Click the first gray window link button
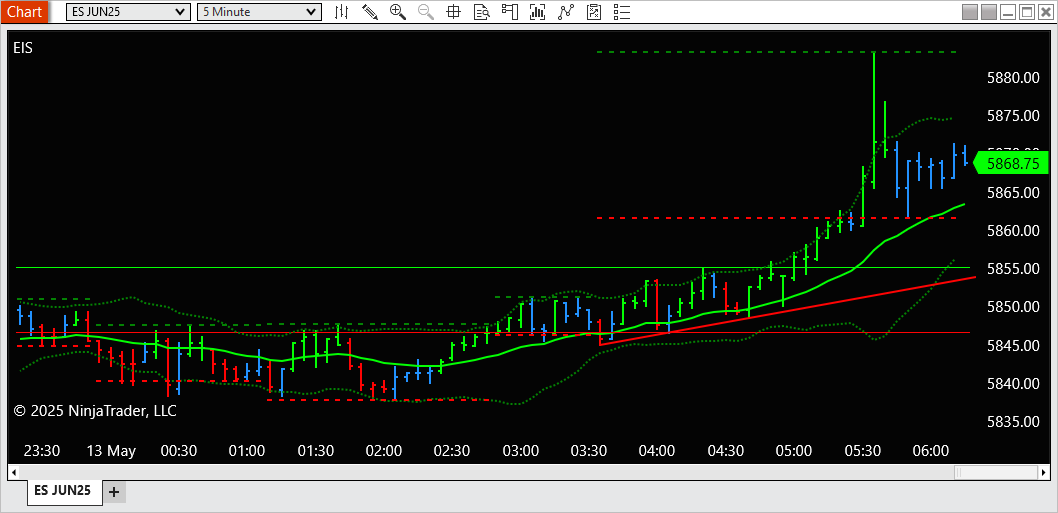Screen dimensions: 1058x513 click(x=970, y=11)
